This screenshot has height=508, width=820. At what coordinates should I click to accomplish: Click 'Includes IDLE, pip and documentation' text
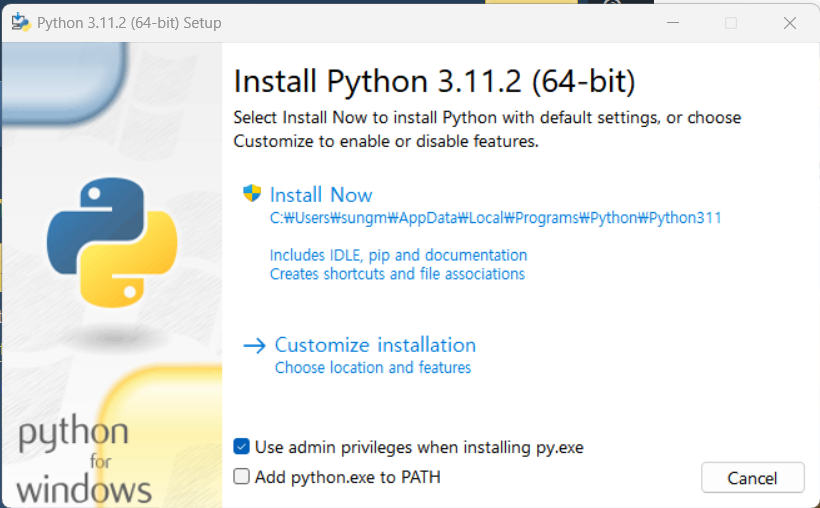(x=398, y=255)
